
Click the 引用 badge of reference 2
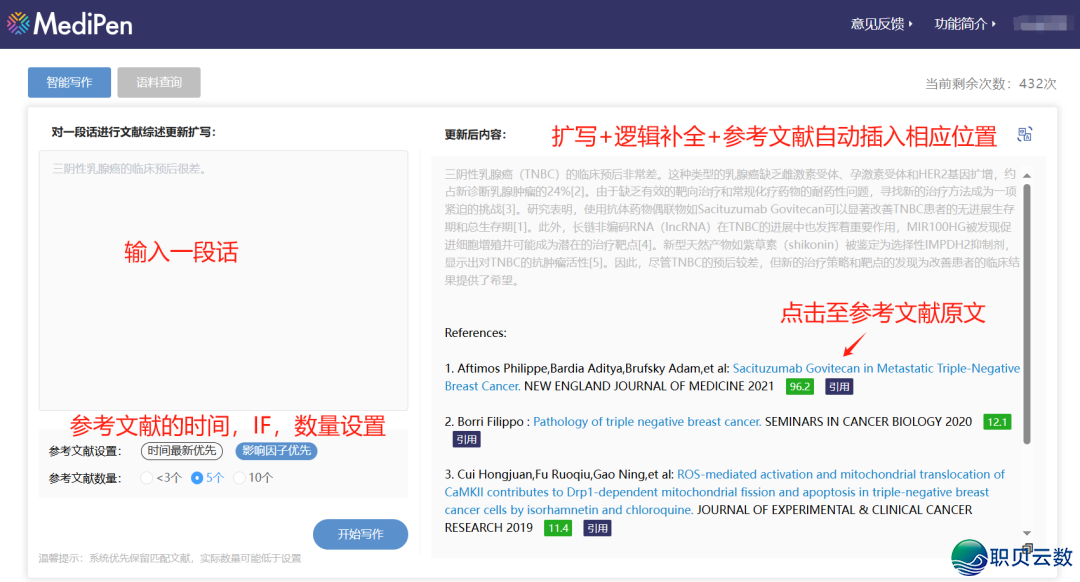[467, 439]
